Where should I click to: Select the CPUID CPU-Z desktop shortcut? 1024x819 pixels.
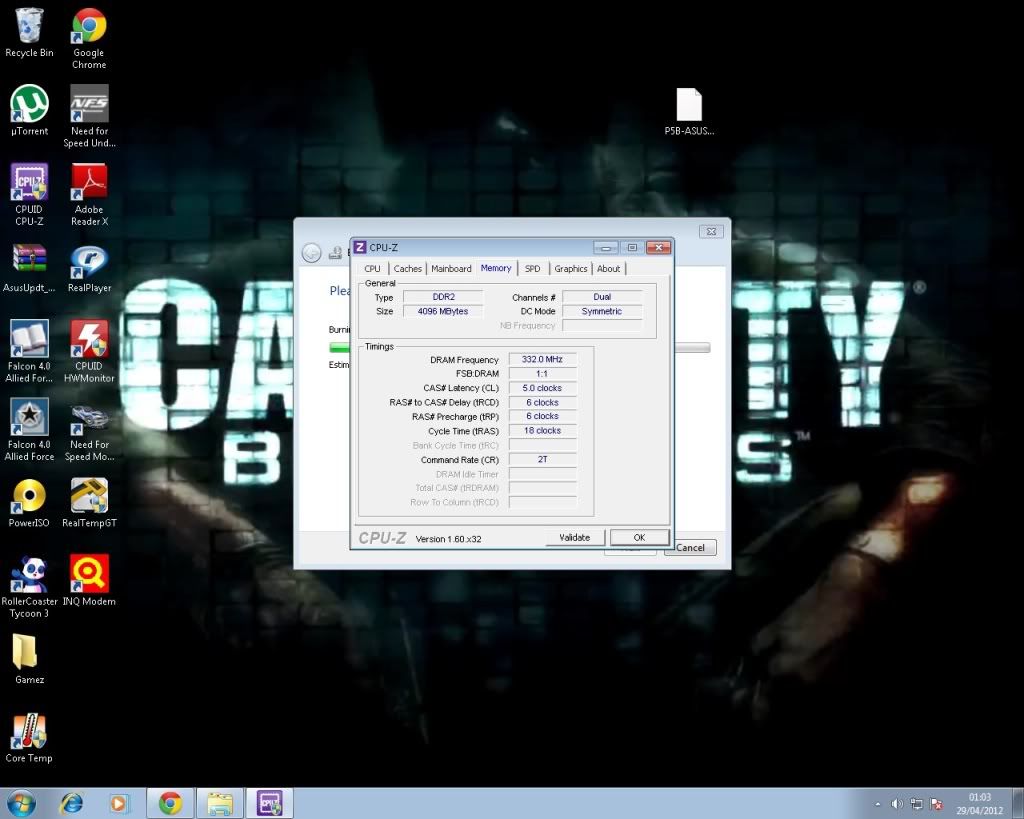click(x=29, y=195)
